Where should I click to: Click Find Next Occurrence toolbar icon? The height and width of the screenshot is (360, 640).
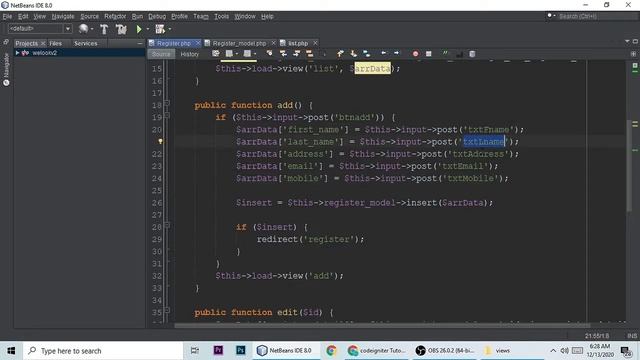click(296, 53)
